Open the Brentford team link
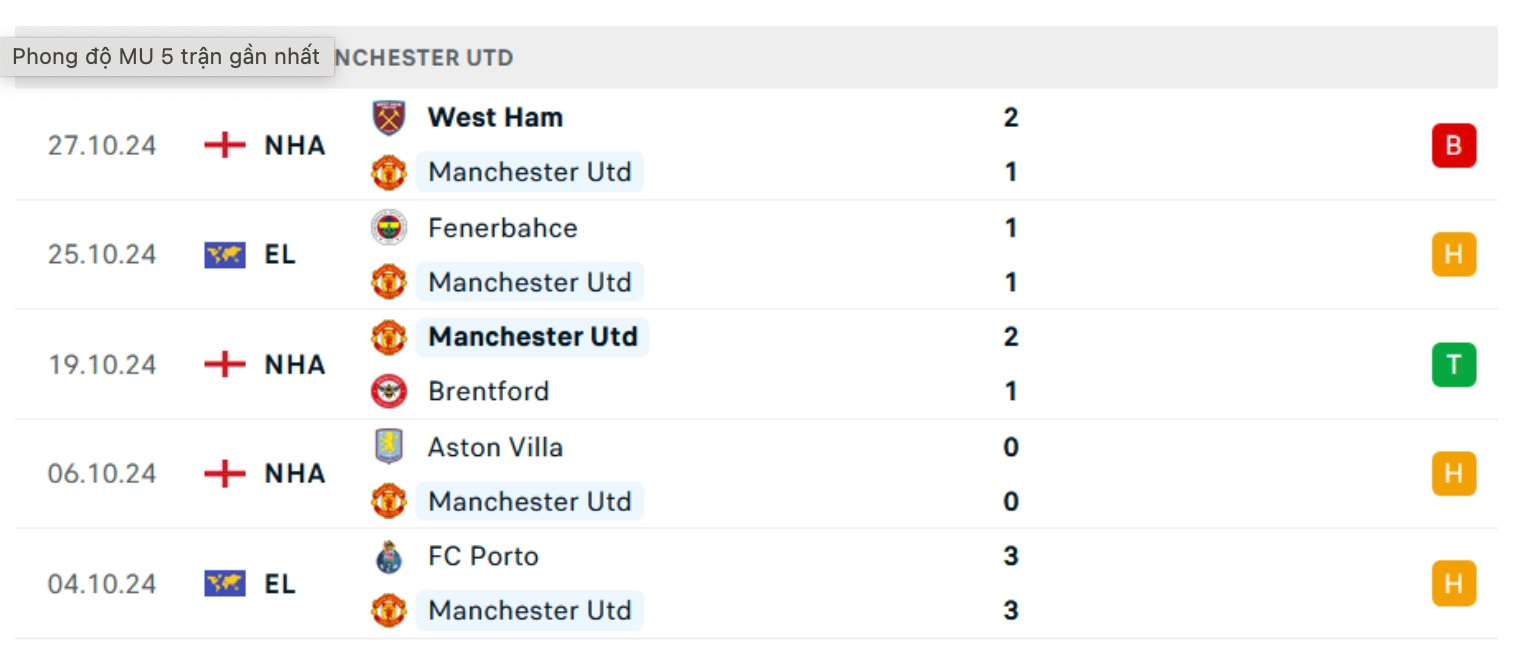The image size is (1532, 664). (488, 391)
